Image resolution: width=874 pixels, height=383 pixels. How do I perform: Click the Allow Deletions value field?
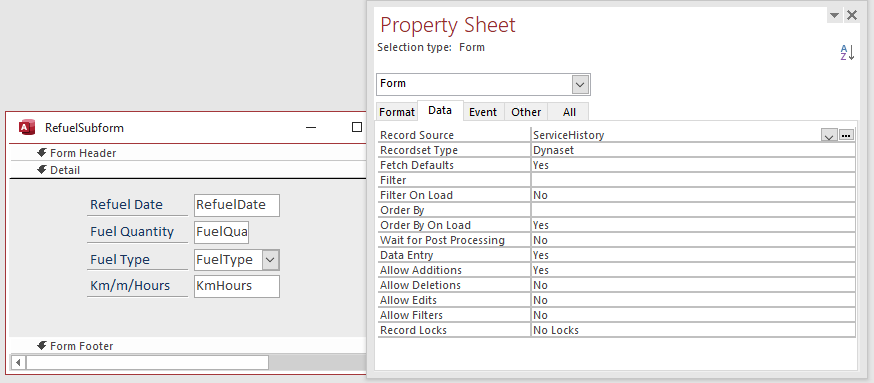(x=693, y=285)
